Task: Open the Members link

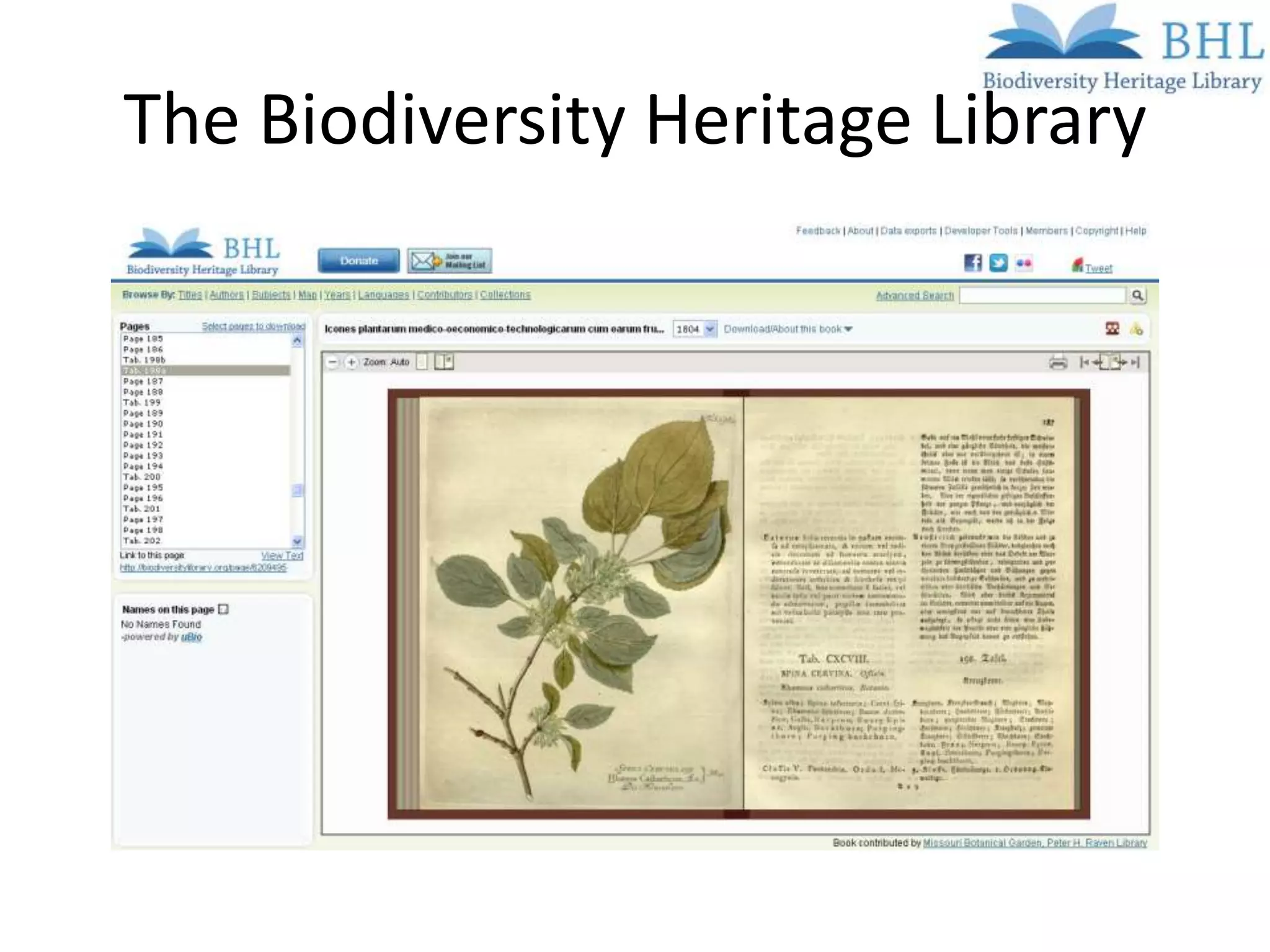Action: [1046, 231]
